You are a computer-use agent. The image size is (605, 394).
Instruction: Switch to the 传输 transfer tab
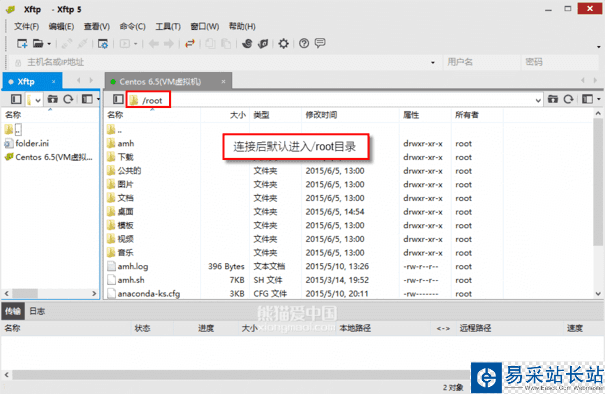13,311
